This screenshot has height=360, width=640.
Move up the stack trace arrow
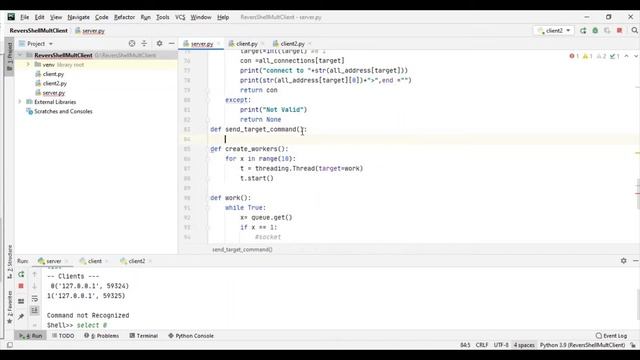35,274
